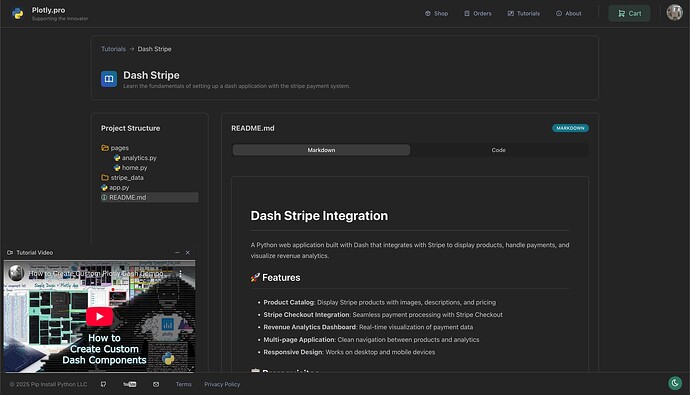
Task: Click the Dash Stripe Integration heading
Action: click(x=319, y=216)
